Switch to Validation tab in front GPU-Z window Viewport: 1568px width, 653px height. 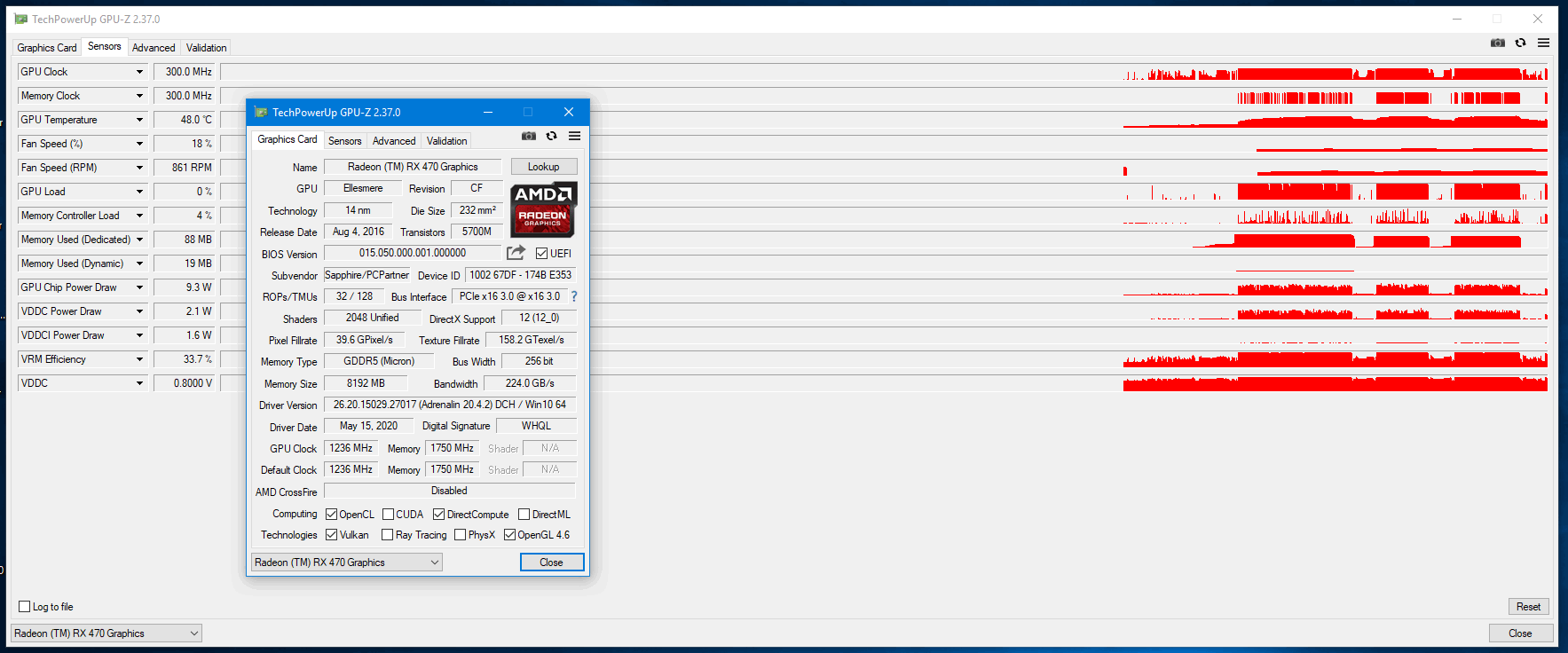tap(446, 141)
